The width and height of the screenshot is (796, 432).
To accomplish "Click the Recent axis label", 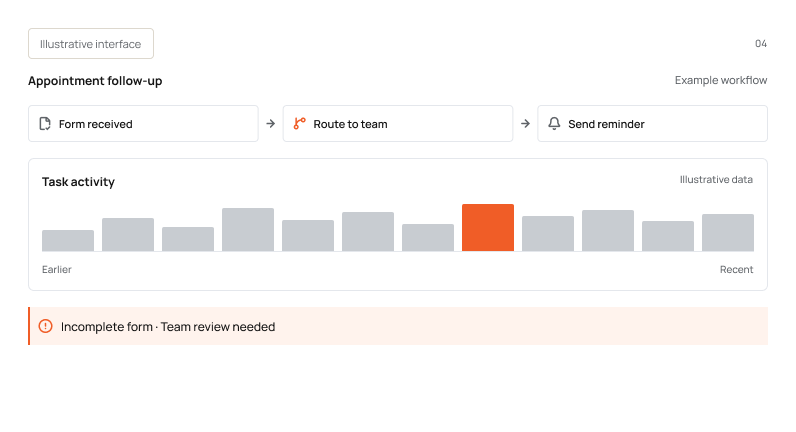I will click(737, 270).
